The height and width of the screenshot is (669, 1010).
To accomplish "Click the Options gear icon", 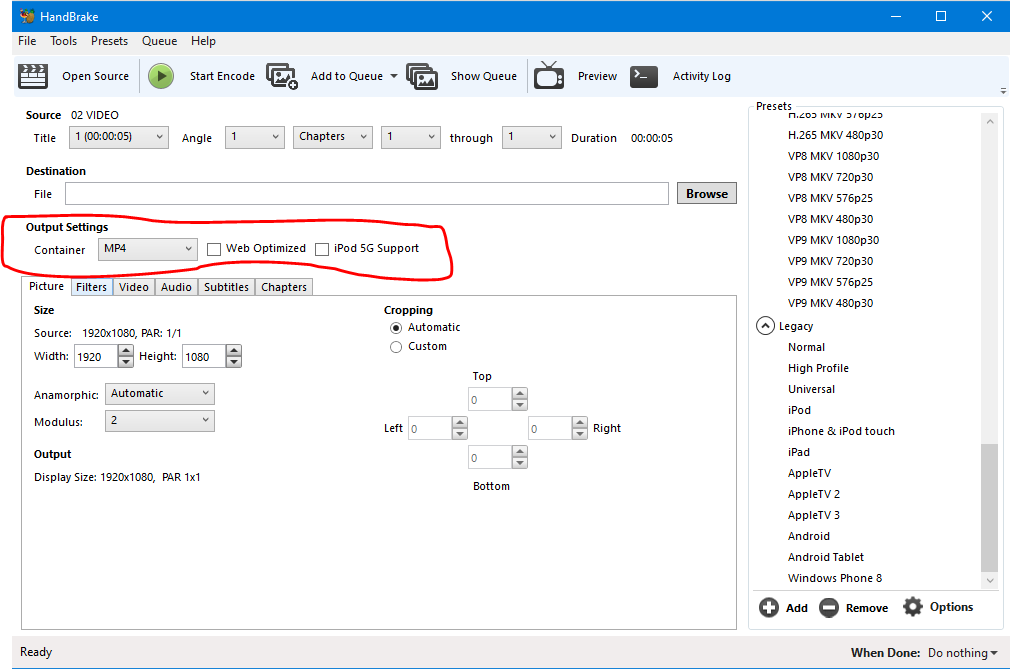I will [x=913, y=607].
